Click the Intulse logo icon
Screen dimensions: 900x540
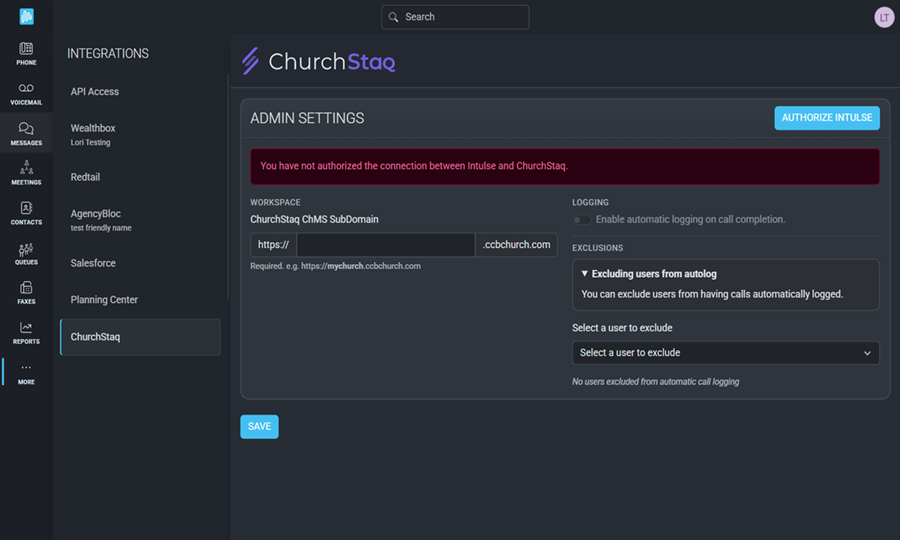(26, 16)
